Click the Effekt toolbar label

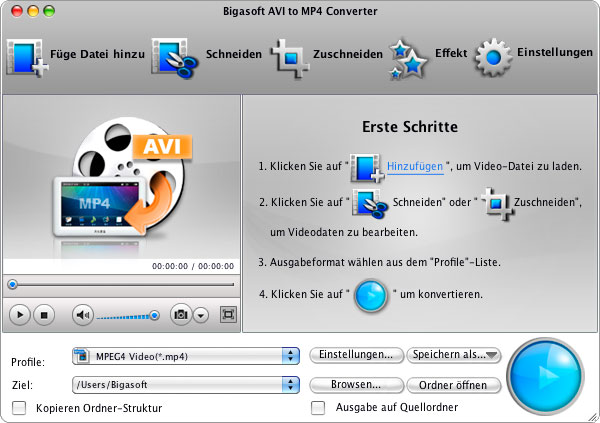coord(451,53)
